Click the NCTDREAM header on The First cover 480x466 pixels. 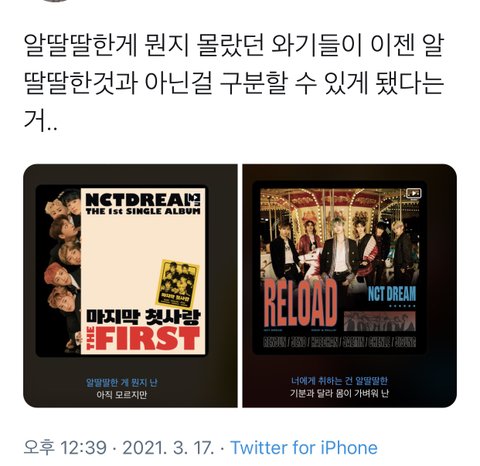(143, 200)
